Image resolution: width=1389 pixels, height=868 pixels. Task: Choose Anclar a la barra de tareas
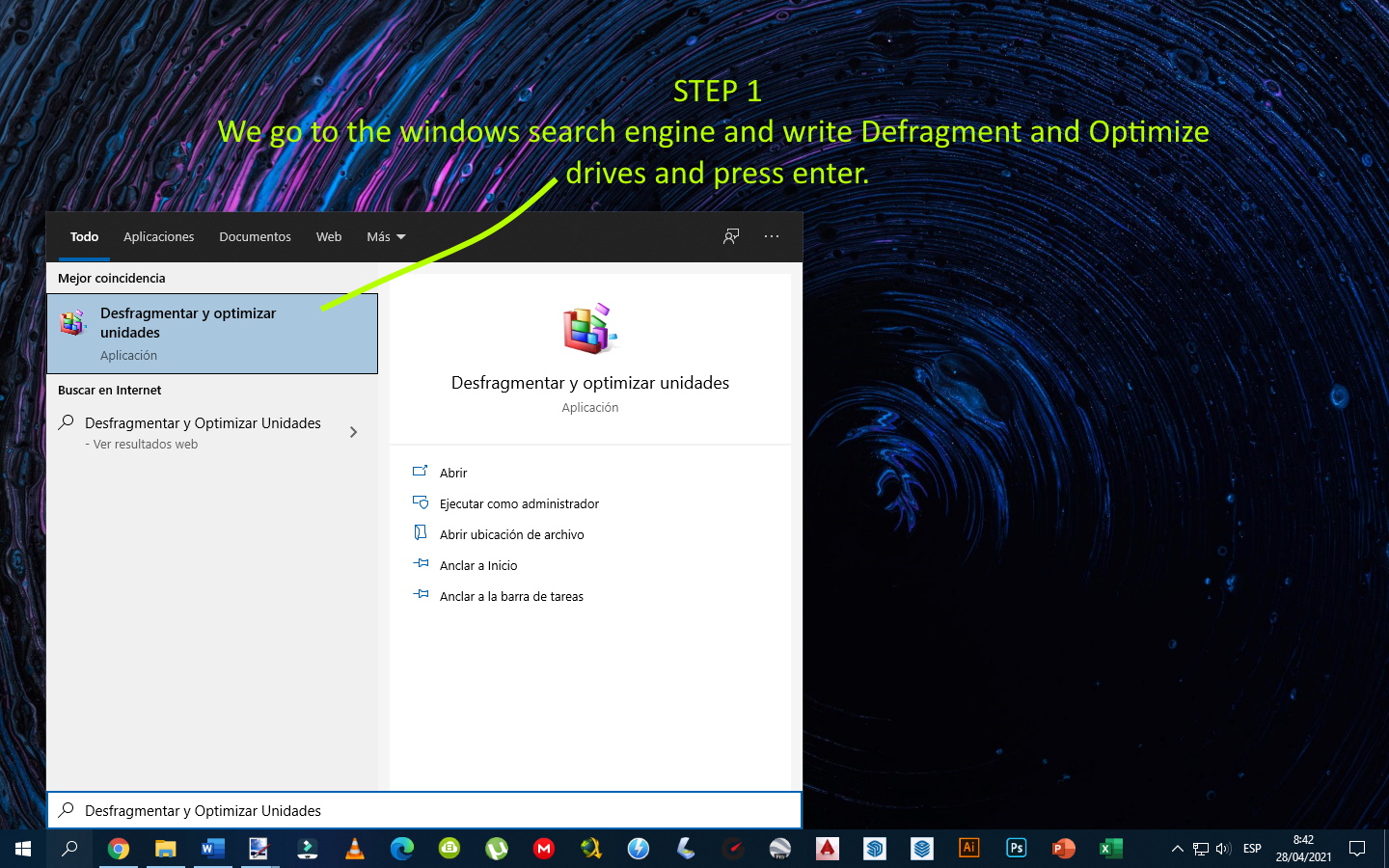tap(511, 596)
